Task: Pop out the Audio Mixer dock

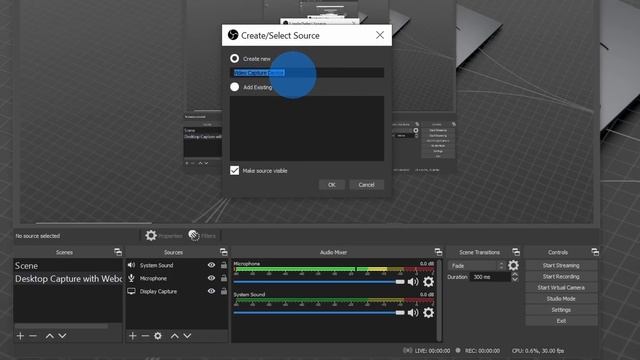Action: [x=438, y=252]
